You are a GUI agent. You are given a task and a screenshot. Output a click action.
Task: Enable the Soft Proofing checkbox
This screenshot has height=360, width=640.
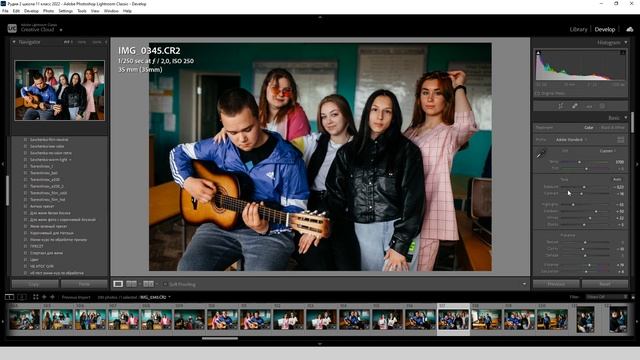[x=165, y=284]
